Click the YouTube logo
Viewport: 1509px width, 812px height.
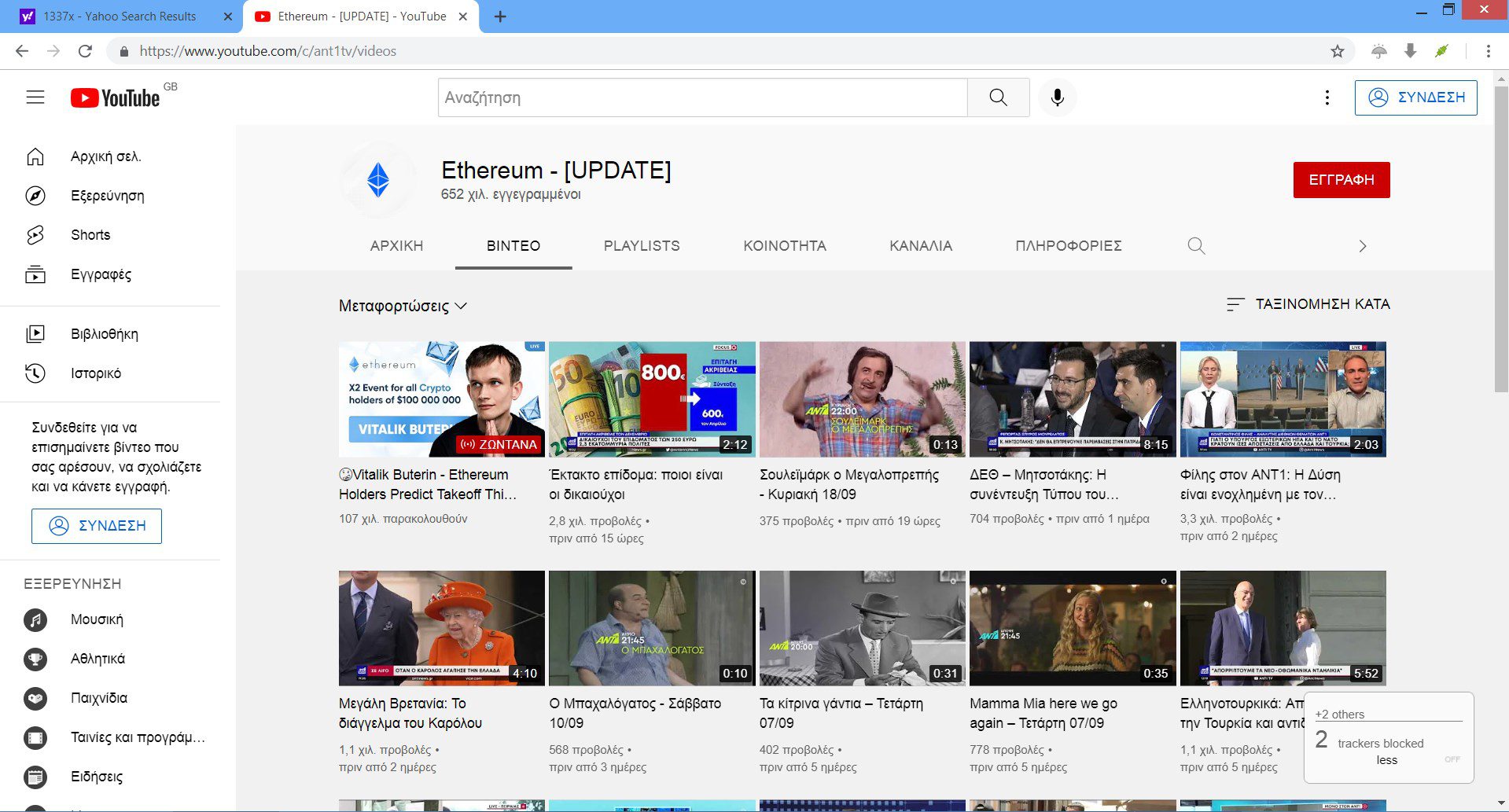click(x=116, y=97)
